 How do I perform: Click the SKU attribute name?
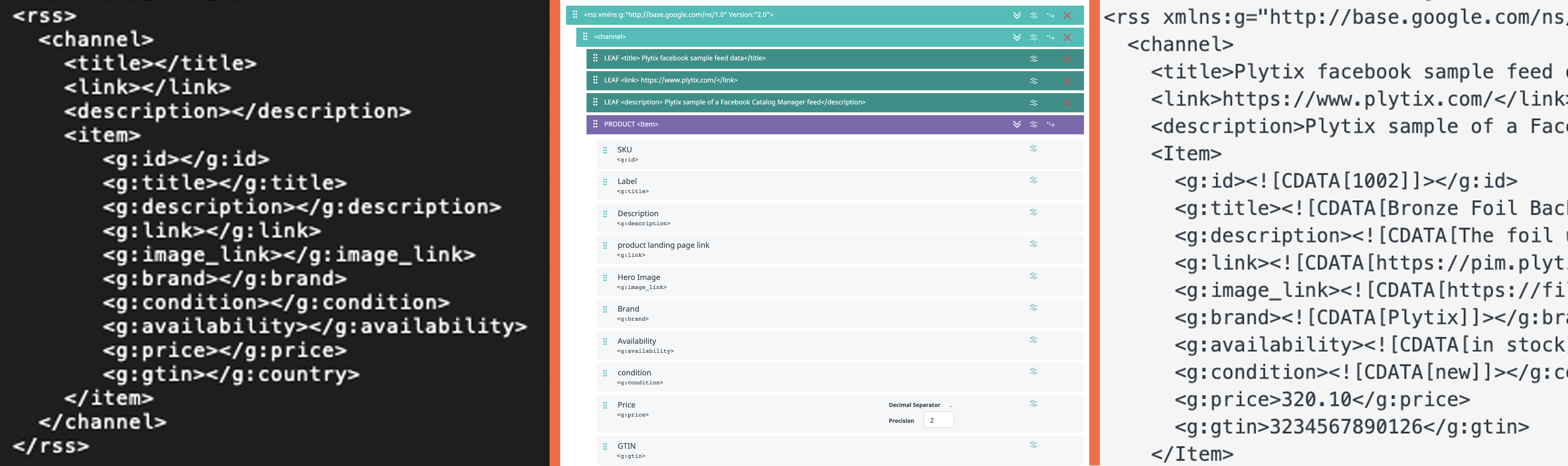tap(625, 150)
